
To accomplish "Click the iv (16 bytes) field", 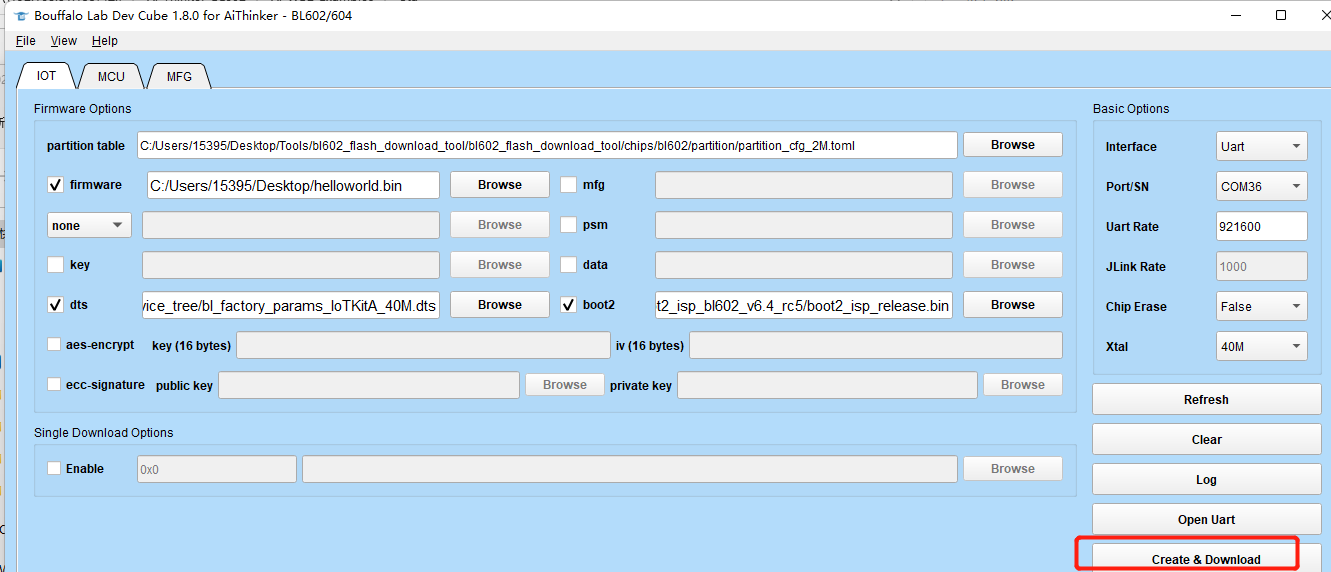I will pos(876,345).
